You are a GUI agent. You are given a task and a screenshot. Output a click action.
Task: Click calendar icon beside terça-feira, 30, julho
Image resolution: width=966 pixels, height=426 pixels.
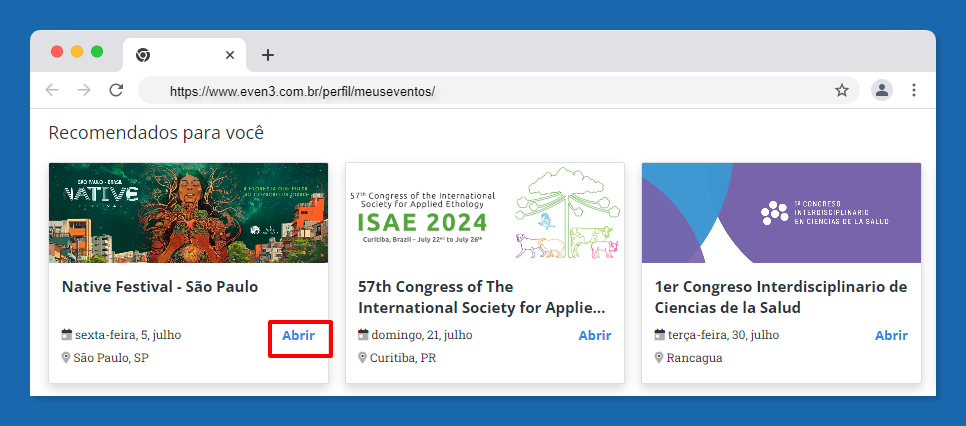click(660, 335)
